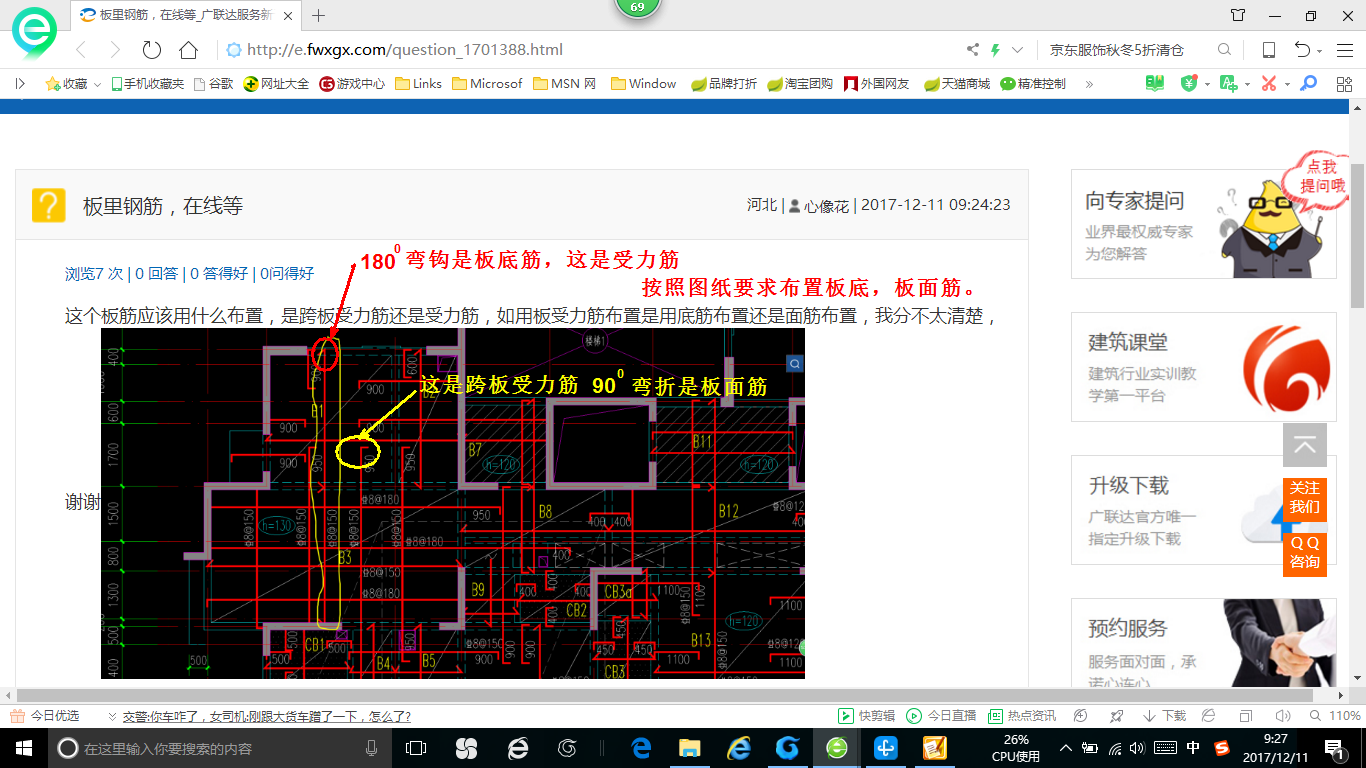The image size is (1366, 768).
Task: Expand the yen shield extension dropdown
Action: pyautogui.click(x=1207, y=85)
